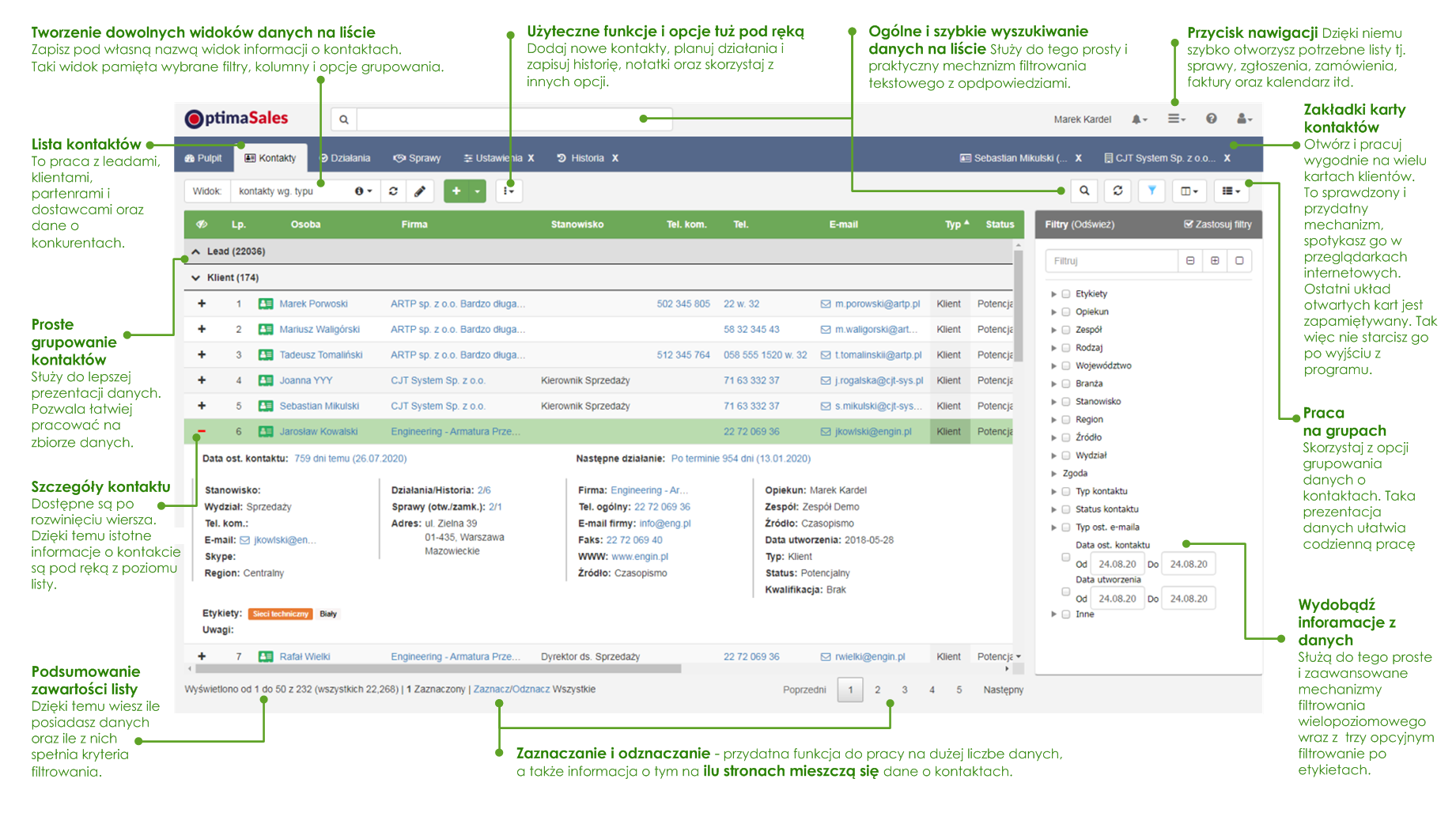Open view info dropdown icon

tap(363, 191)
